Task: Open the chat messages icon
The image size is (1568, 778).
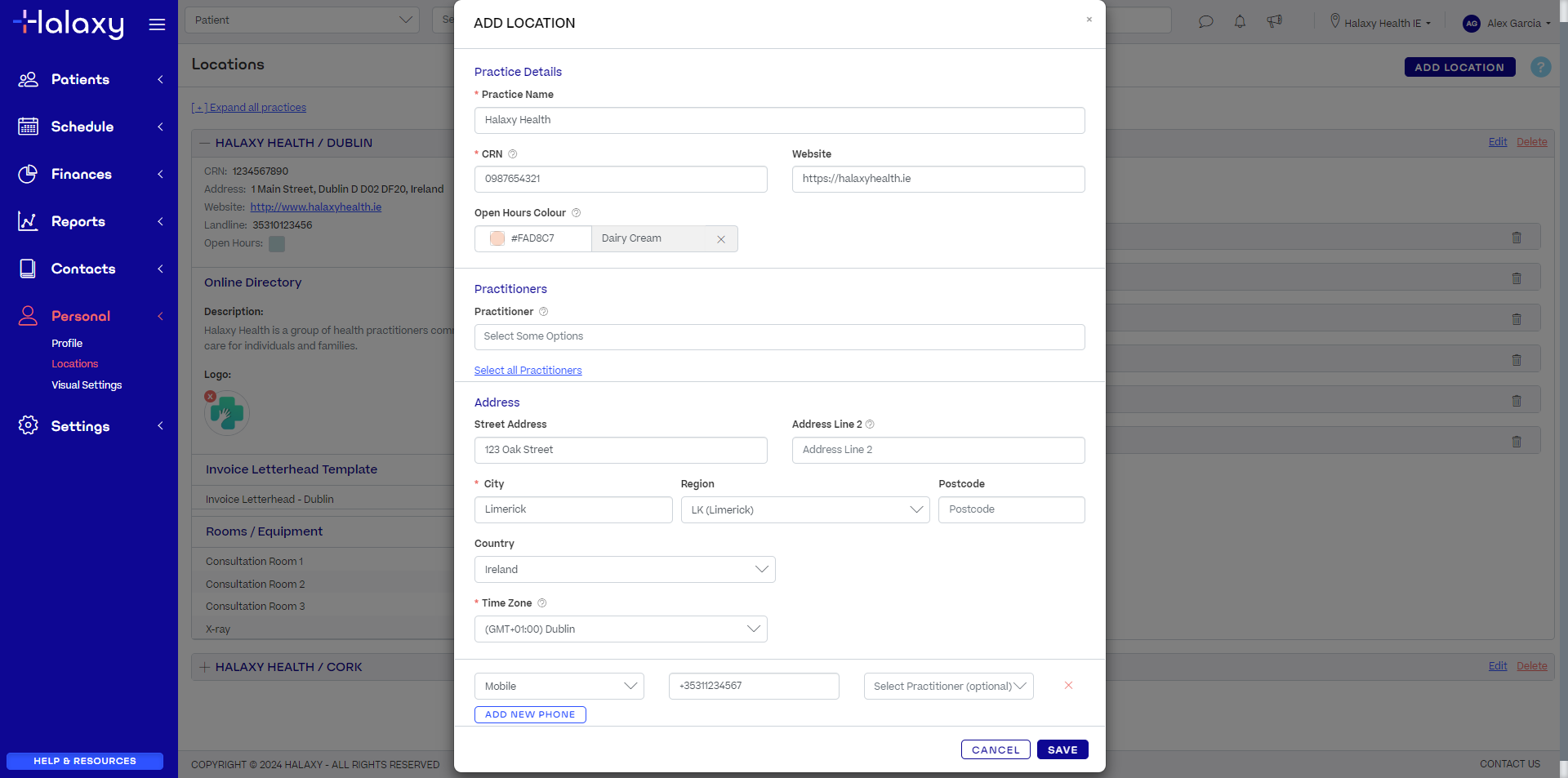Action: (1205, 22)
